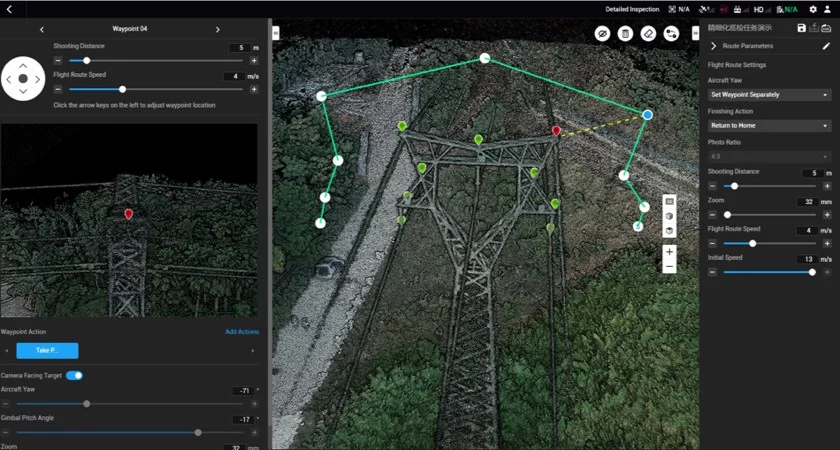Viewport: 840px width, 450px height.
Task: Click the Zoom 32 mm value field
Action: [808, 202]
